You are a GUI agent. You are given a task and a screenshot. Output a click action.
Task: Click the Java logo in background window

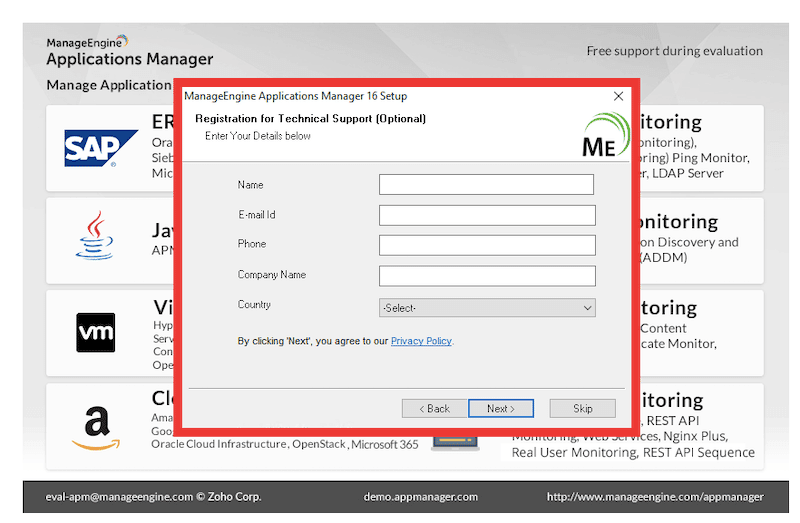pyautogui.click(x=95, y=235)
